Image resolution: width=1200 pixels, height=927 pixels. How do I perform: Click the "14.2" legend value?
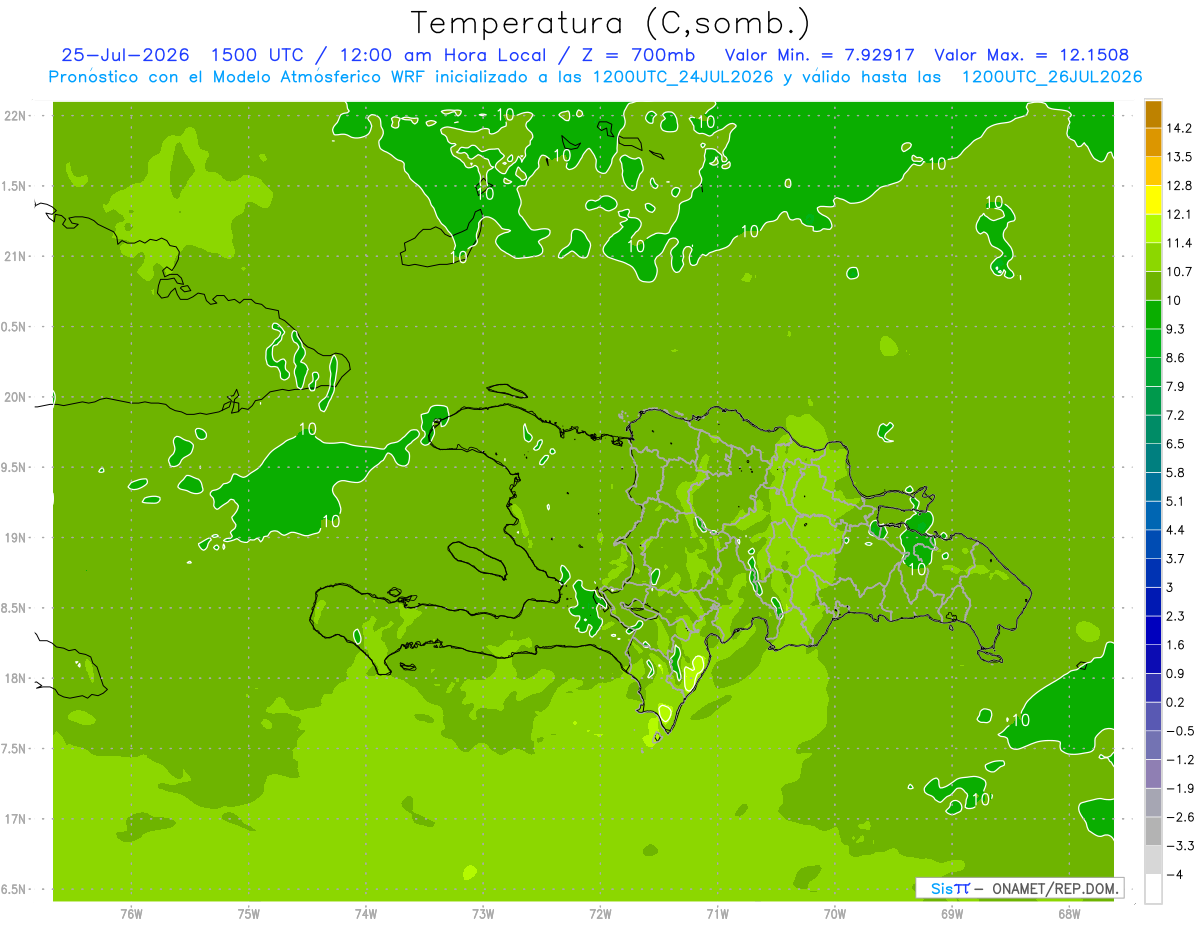pos(1179,128)
